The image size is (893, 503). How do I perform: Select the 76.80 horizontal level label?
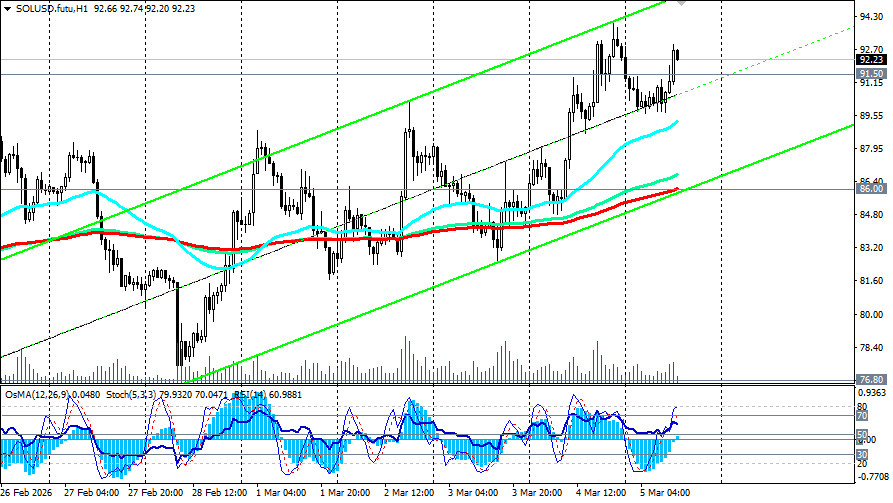pos(871,379)
